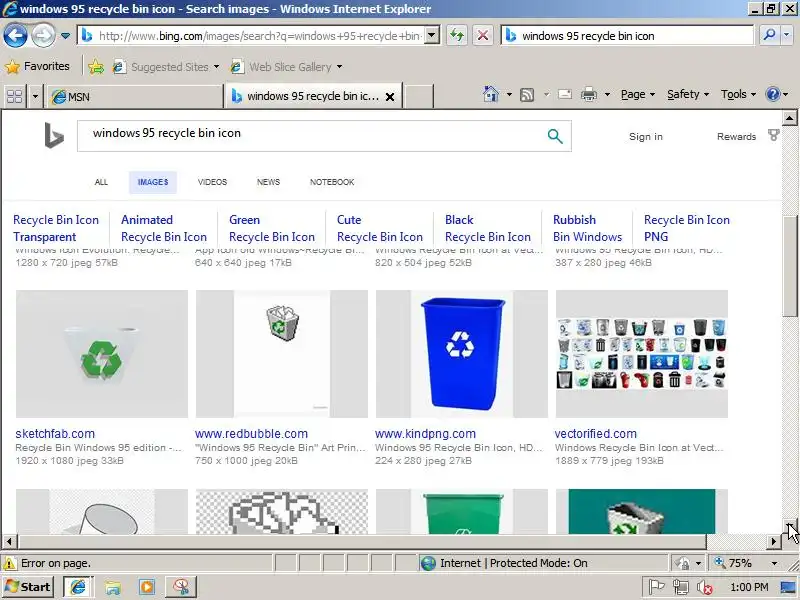The height and width of the screenshot is (600, 800).
Task: Open the blue recycling bin thumbnail
Action: point(462,354)
